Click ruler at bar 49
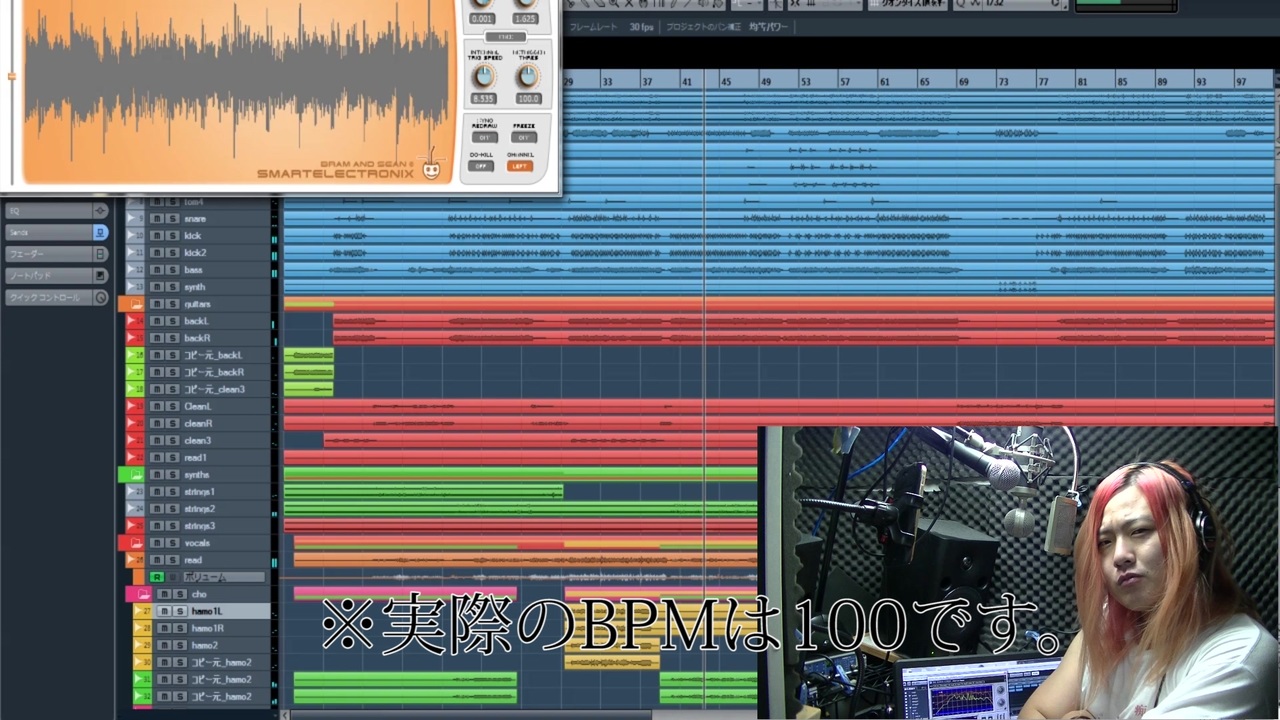Image resolution: width=1280 pixels, height=720 pixels. [766, 80]
